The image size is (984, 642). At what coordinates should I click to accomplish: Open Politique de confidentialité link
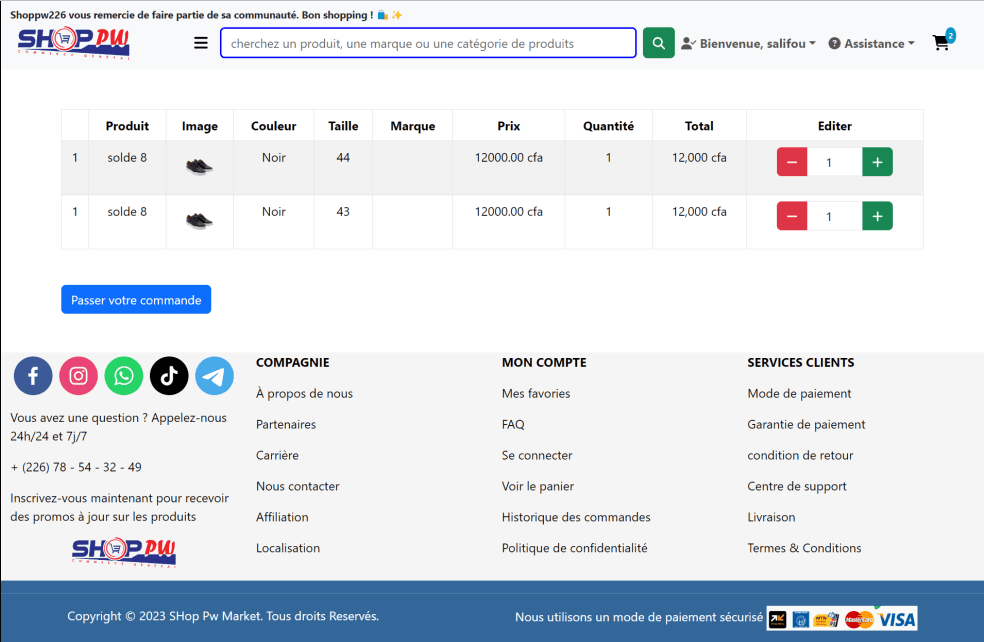575,547
